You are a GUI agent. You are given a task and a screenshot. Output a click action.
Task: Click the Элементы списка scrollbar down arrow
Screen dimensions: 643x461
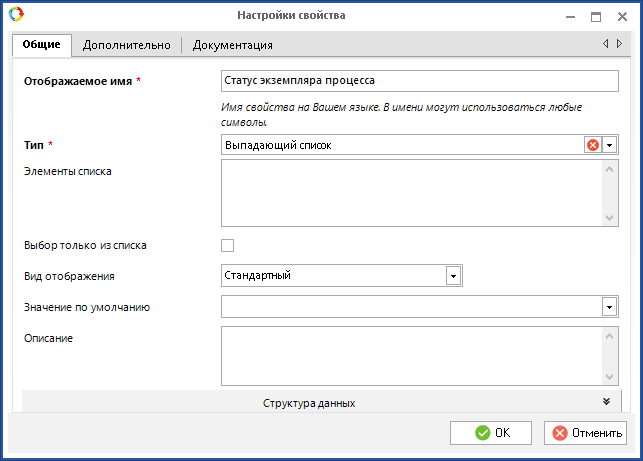pyautogui.click(x=611, y=217)
